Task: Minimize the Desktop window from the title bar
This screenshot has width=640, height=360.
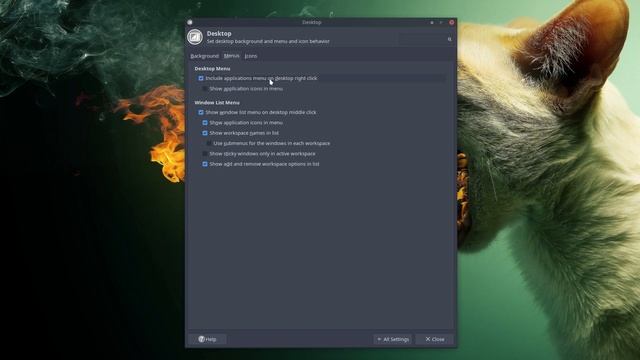Action: coord(432,22)
